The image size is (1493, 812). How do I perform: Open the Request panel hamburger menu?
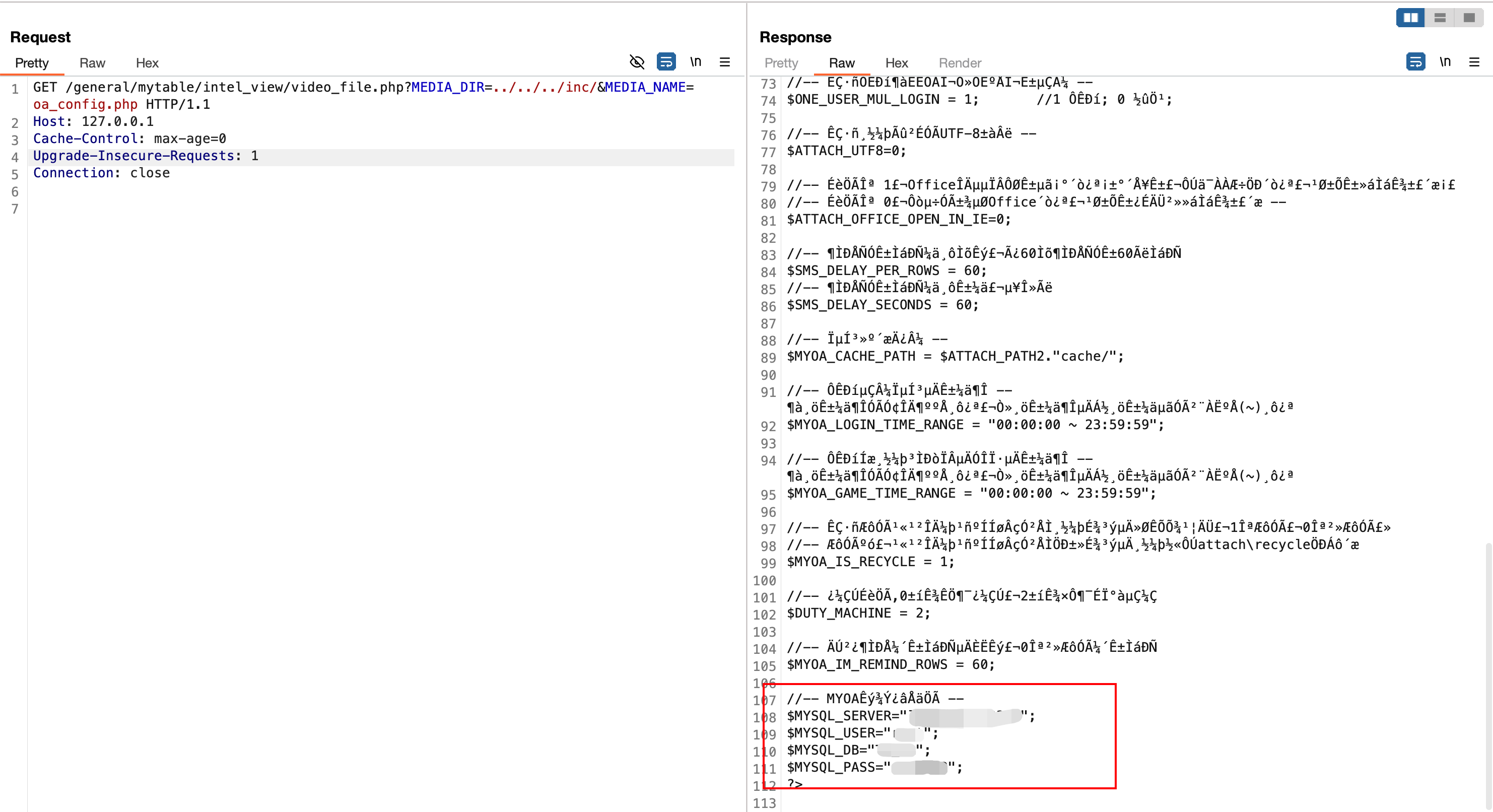(x=724, y=62)
